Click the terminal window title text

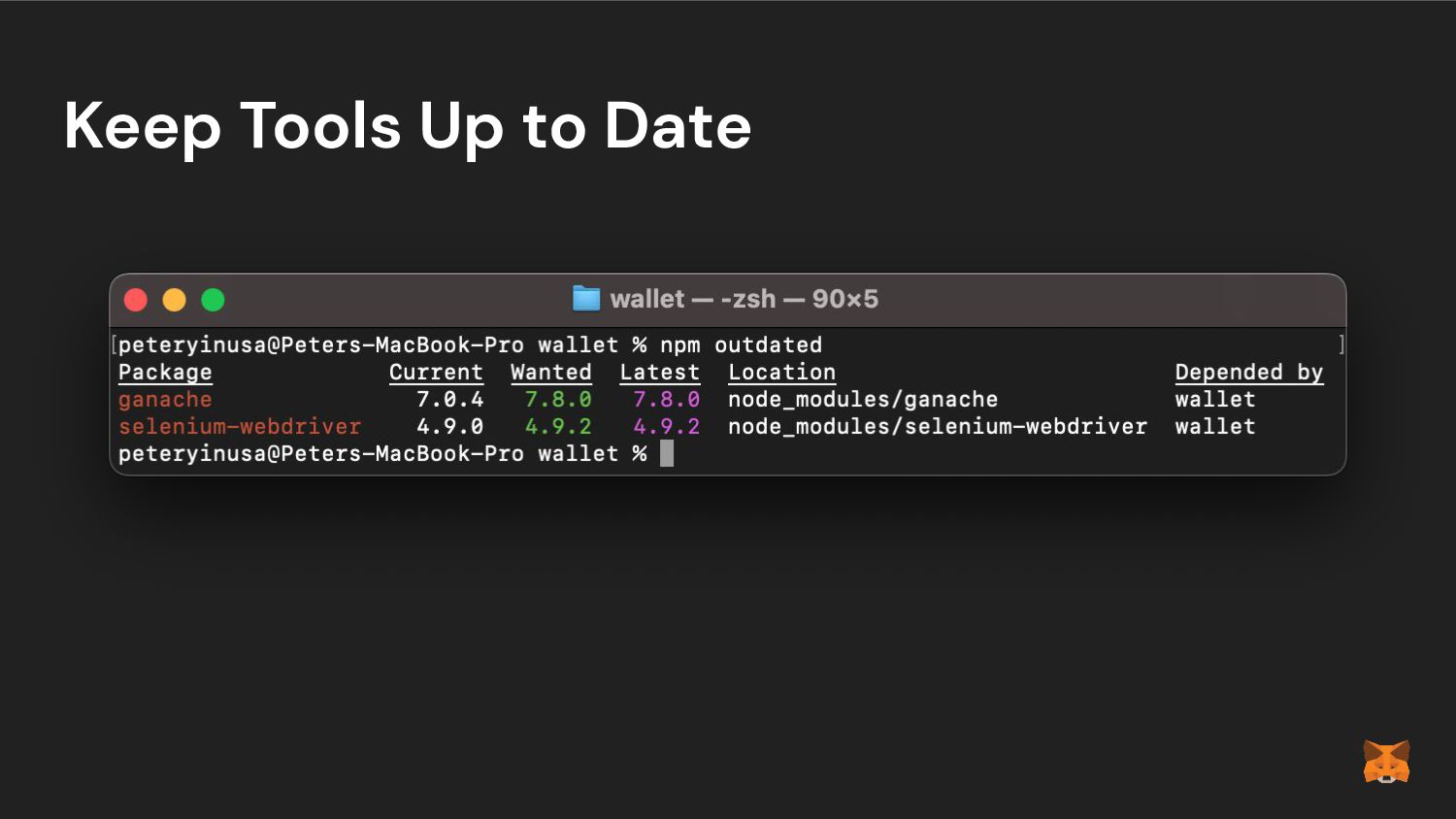coord(745,299)
